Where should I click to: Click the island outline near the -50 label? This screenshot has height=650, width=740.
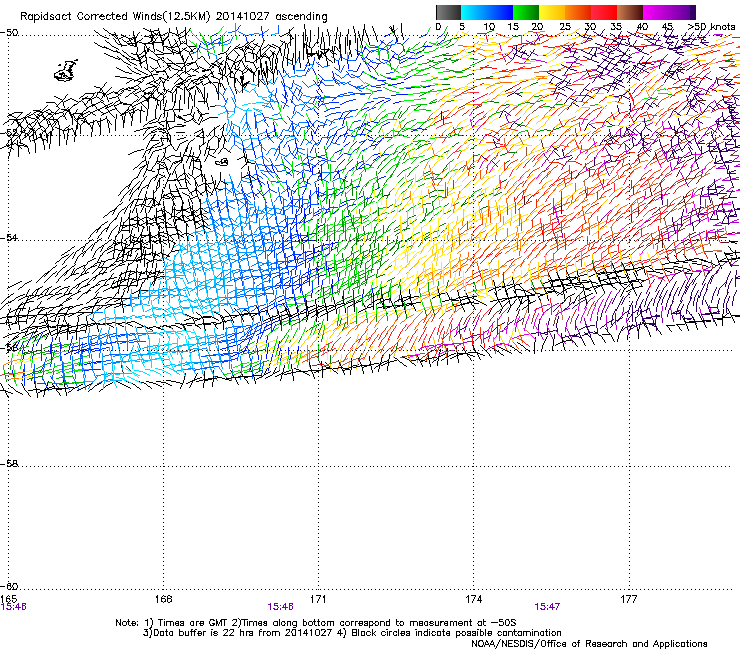coord(66,70)
